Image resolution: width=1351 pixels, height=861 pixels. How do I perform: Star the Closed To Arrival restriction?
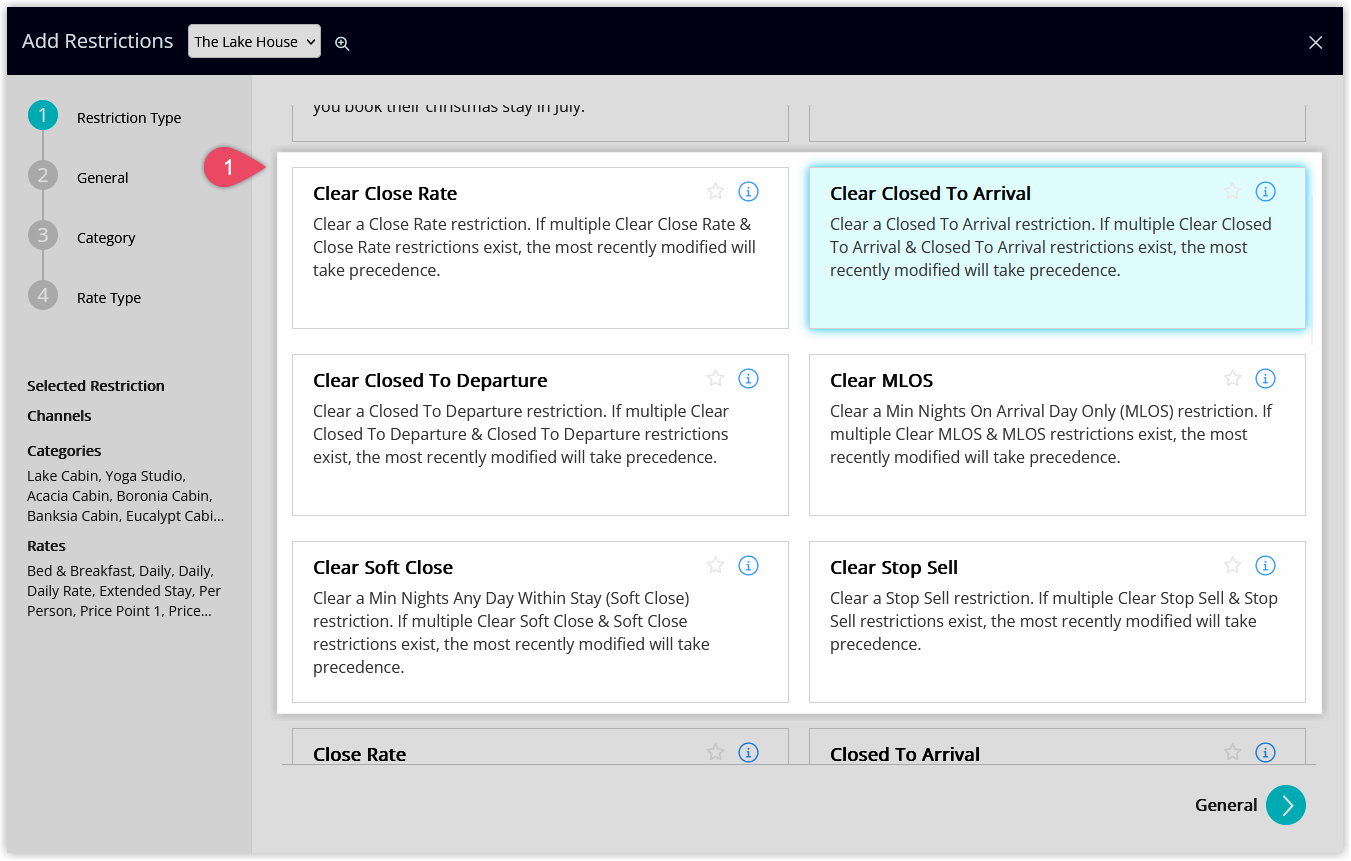click(1233, 752)
